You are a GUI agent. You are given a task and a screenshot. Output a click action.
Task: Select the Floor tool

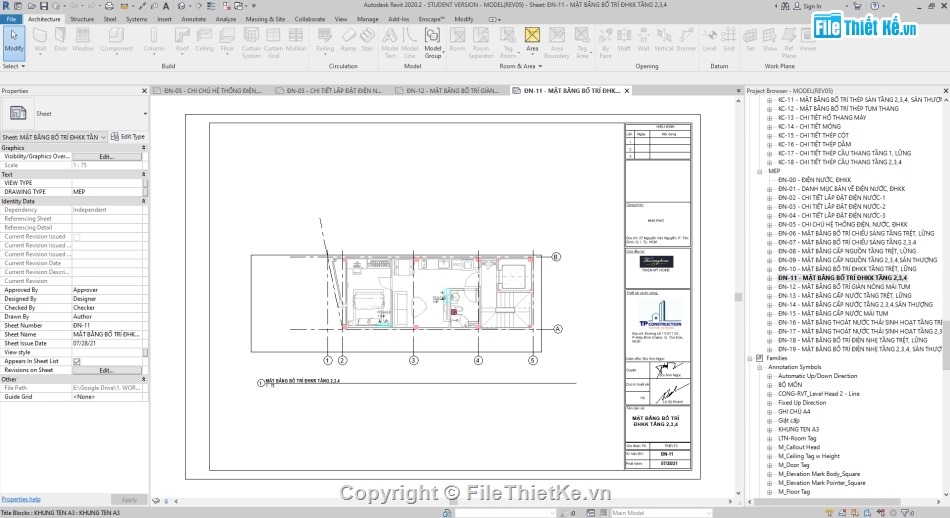227,39
